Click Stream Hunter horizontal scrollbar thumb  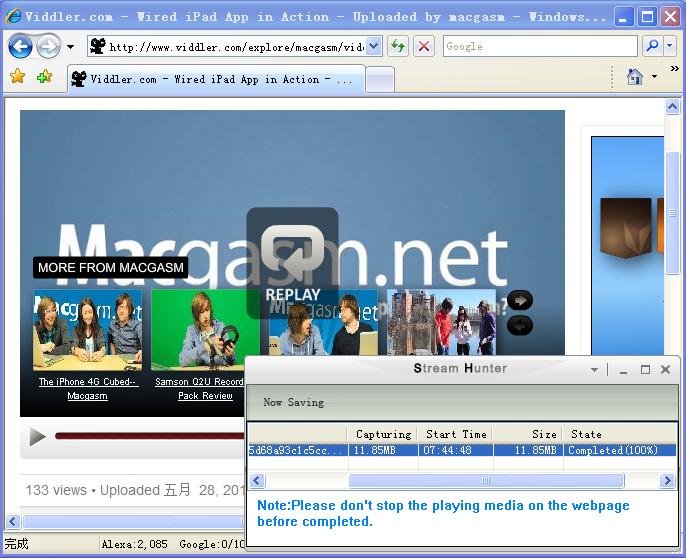click(x=486, y=481)
